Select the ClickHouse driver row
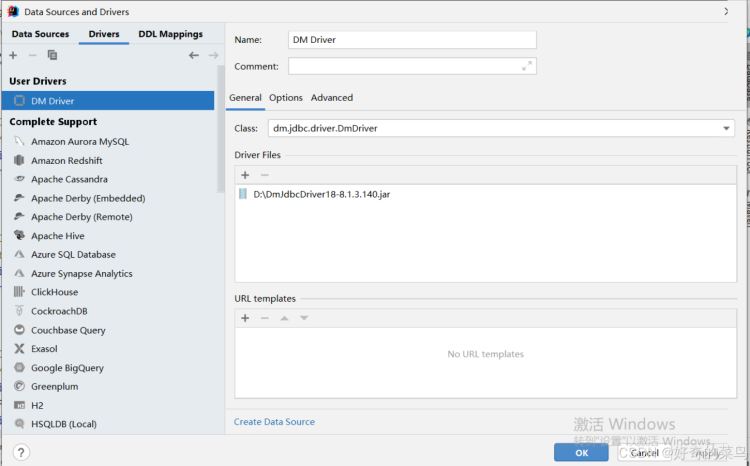The width and height of the screenshot is (750, 466). (x=108, y=292)
